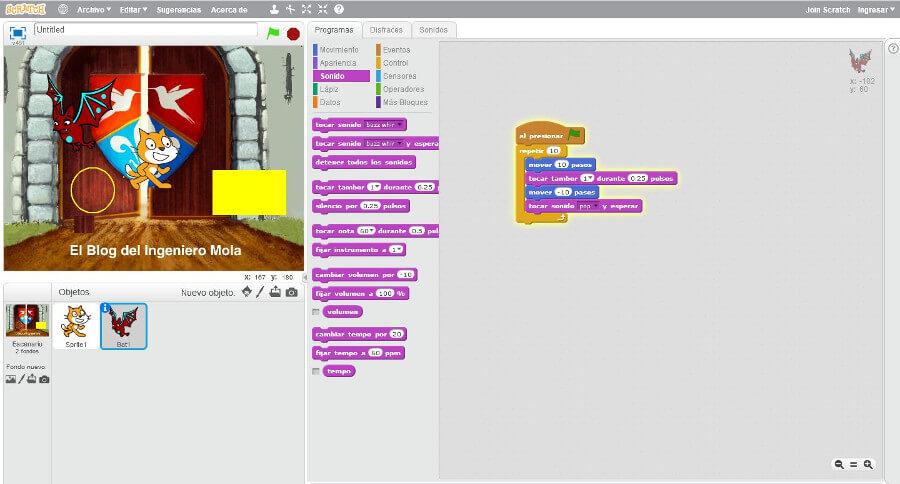Screen dimensions: 900x484
Task: Select the shrink sprite tool
Action: click(323, 9)
